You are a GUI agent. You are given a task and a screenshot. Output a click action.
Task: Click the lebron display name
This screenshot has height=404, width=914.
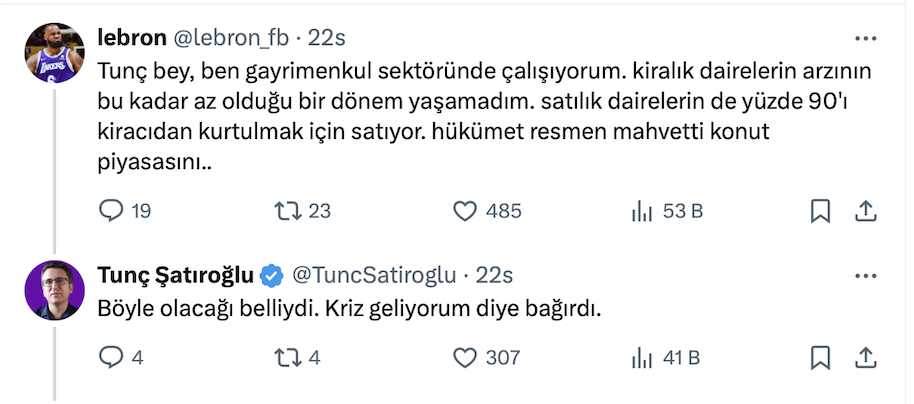coord(132,38)
